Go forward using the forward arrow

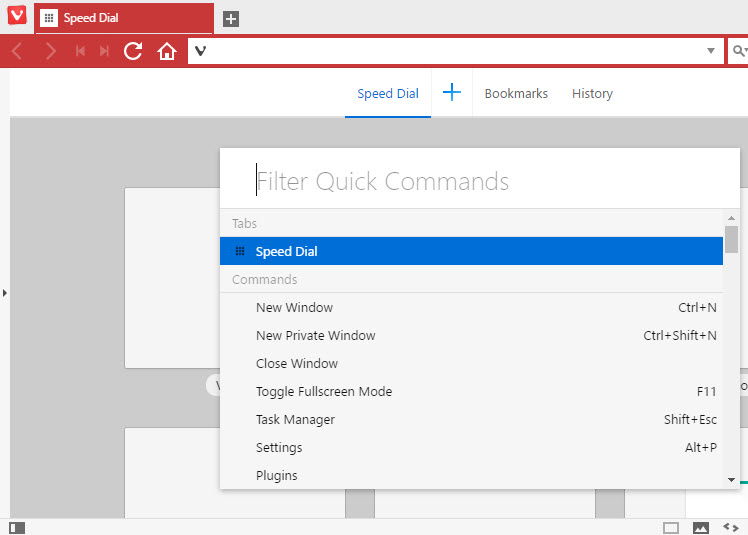(x=50, y=51)
